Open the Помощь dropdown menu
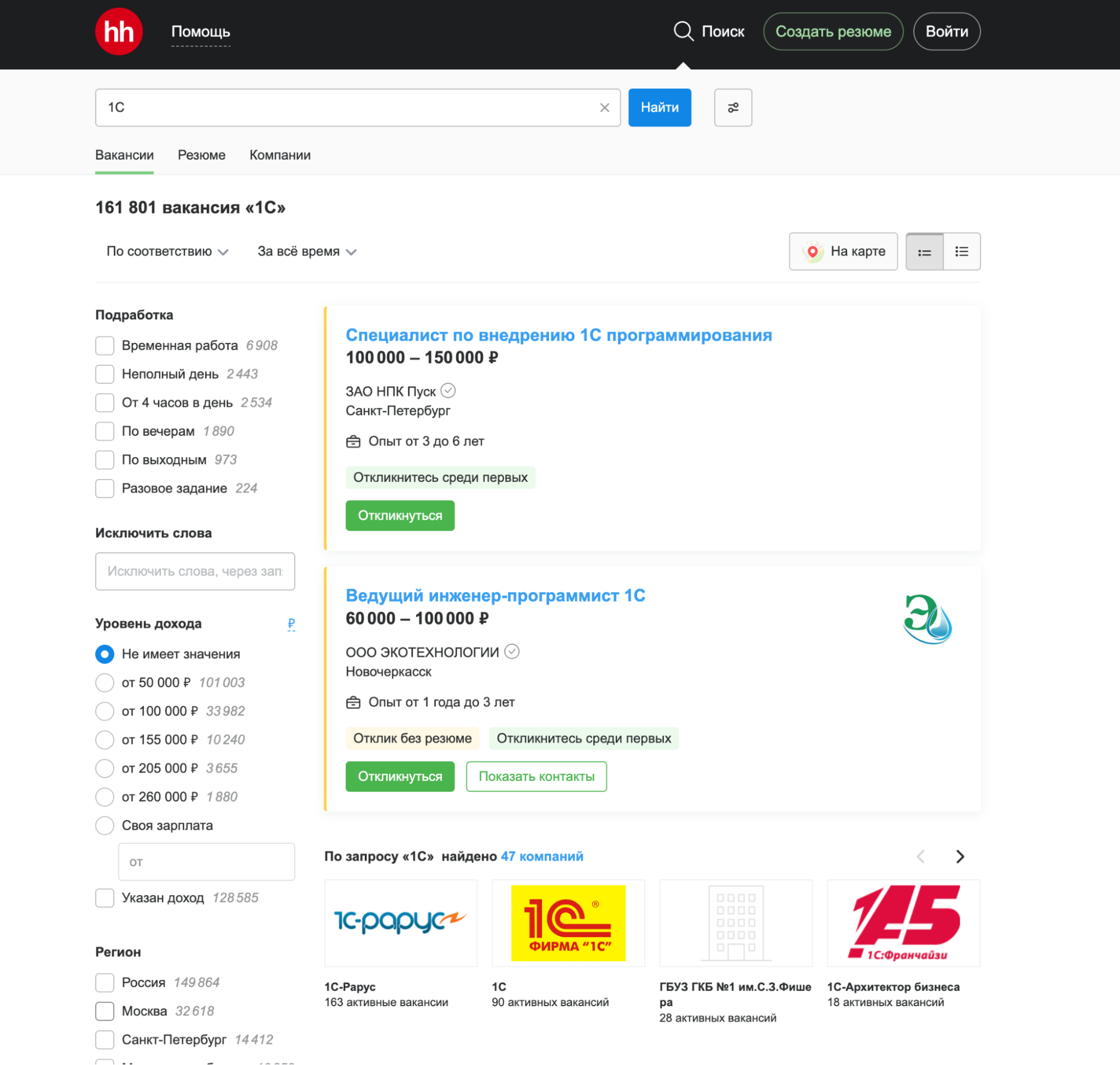The image size is (1120, 1065). [x=201, y=32]
